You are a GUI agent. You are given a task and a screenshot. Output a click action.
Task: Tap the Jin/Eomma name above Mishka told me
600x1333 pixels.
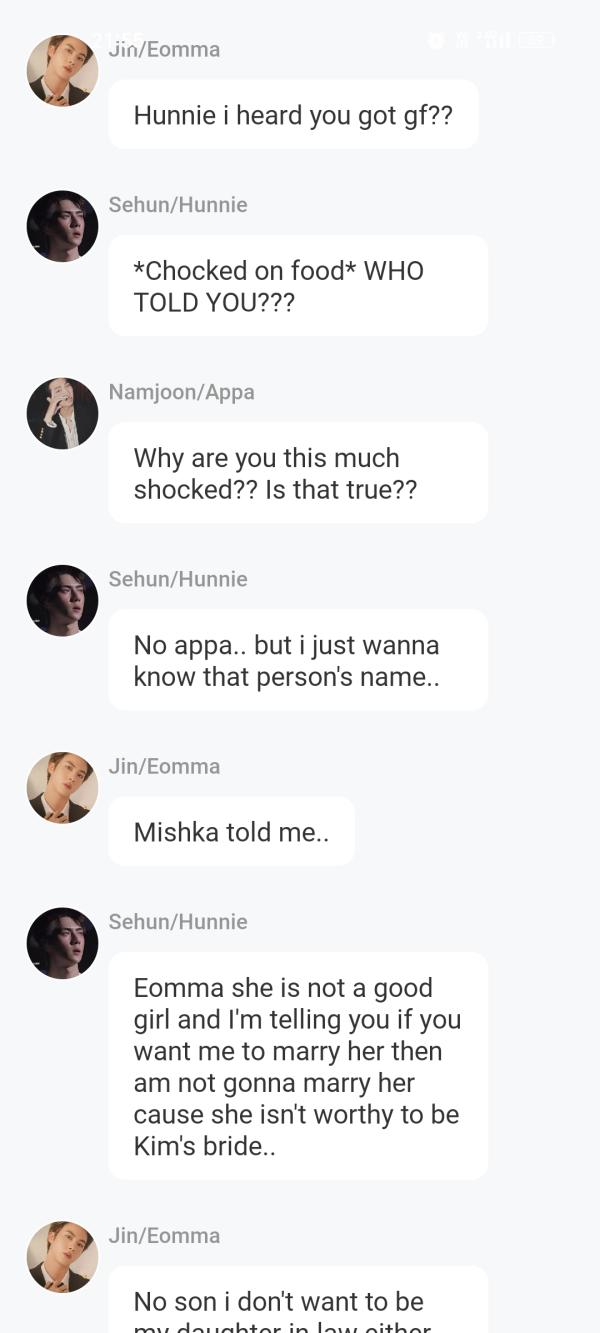pyautogui.click(x=164, y=766)
